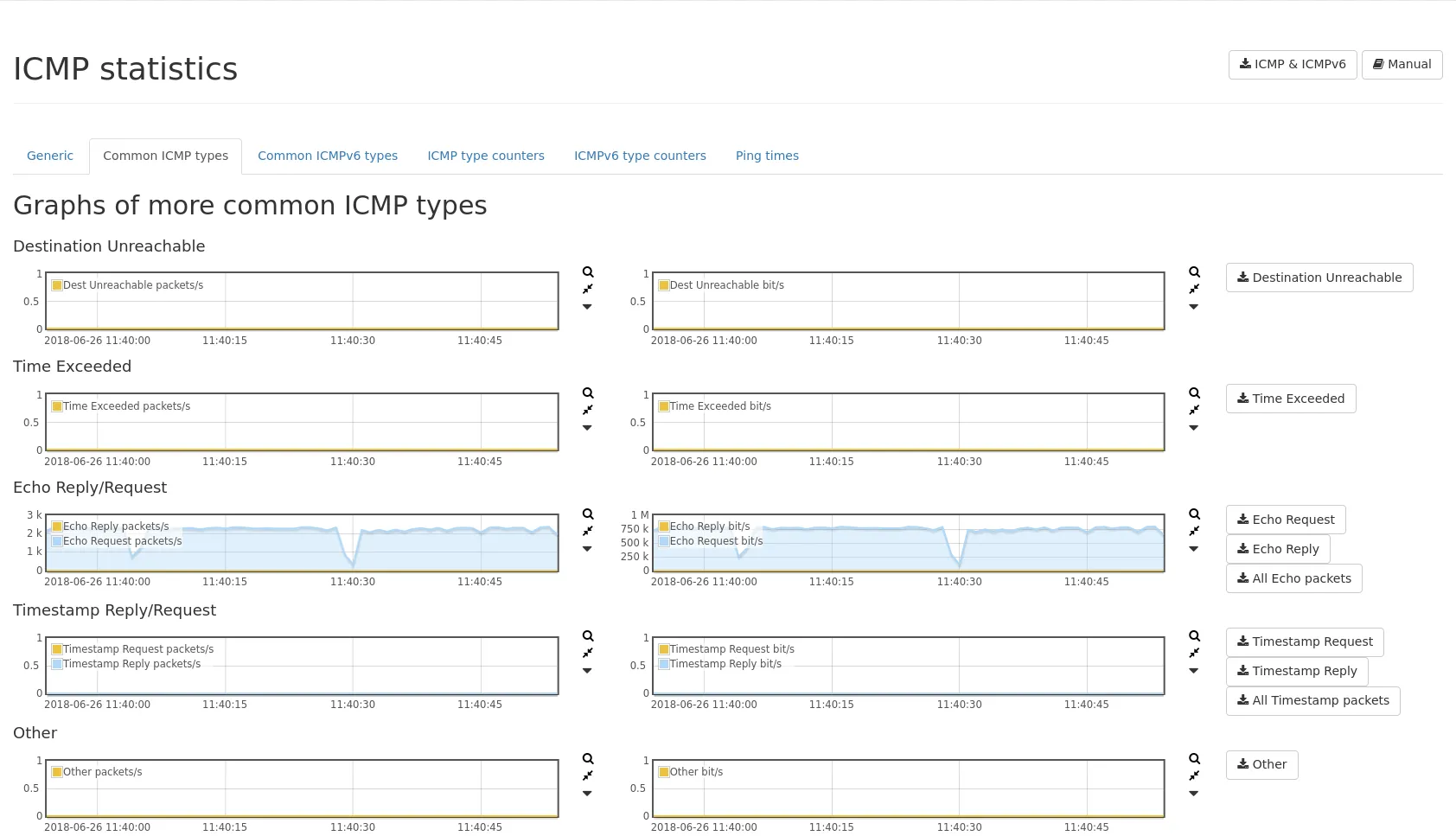Click the compress icon beside Other bit/s graph

[x=1194, y=775]
